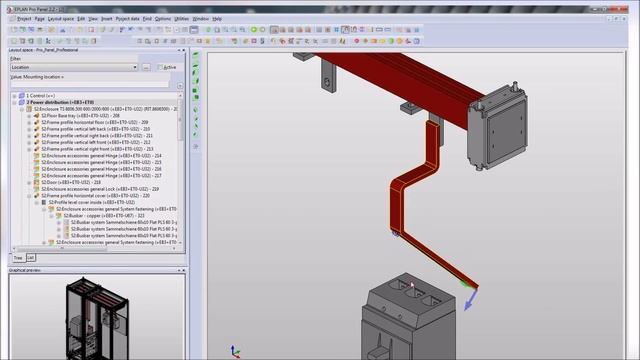Click the green round icon in second toolbar row
Image resolution: width=640 pixels, height=360 pixels.
point(391,41)
